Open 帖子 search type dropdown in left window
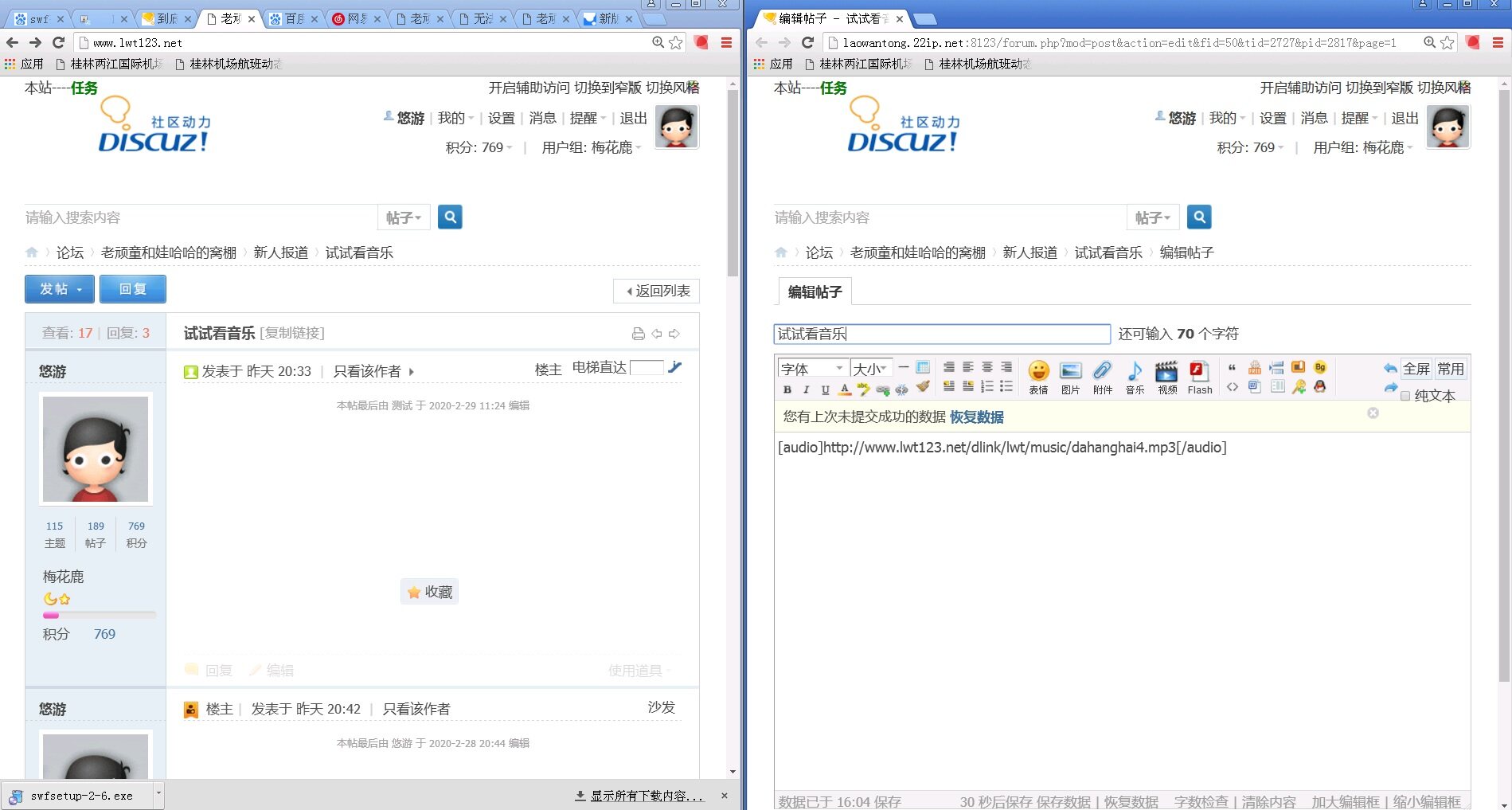The image size is (1512, 810). coord(404,217)
